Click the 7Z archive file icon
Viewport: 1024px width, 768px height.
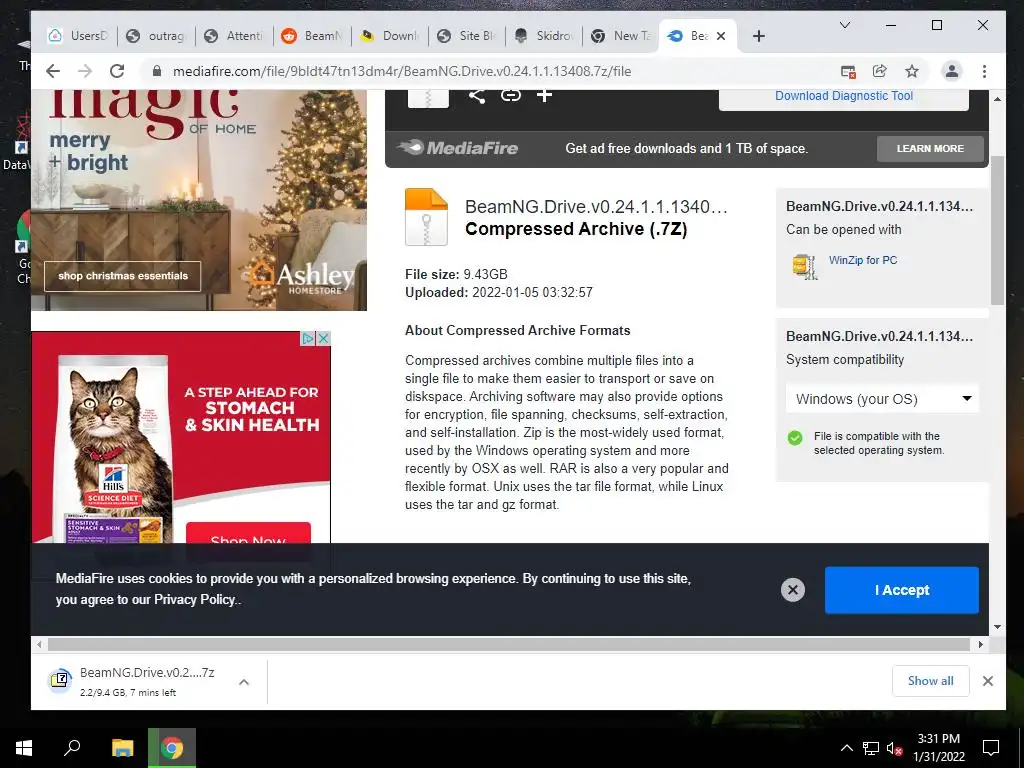point(426,217)
